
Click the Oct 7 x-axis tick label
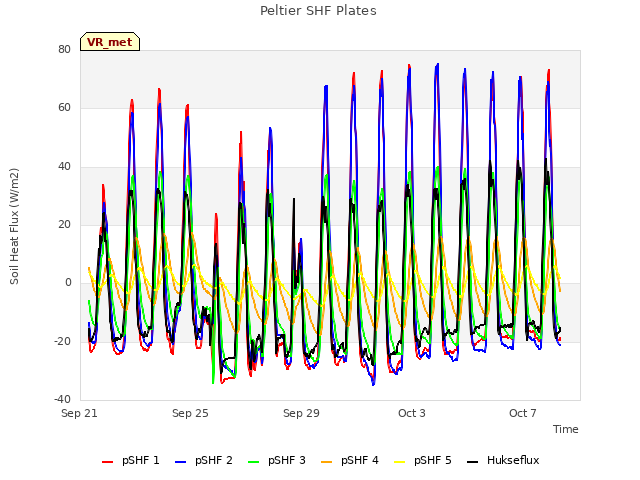click(x=523, y=413)
